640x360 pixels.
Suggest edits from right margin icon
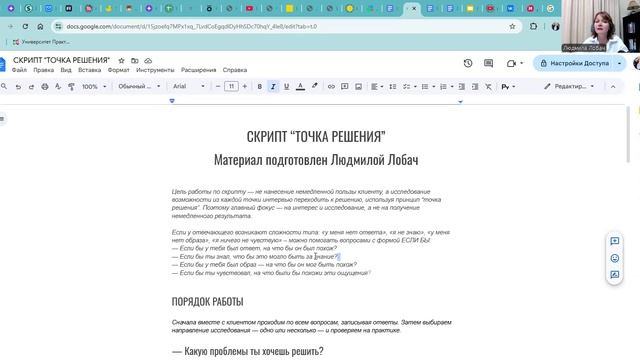pos(615,275)
